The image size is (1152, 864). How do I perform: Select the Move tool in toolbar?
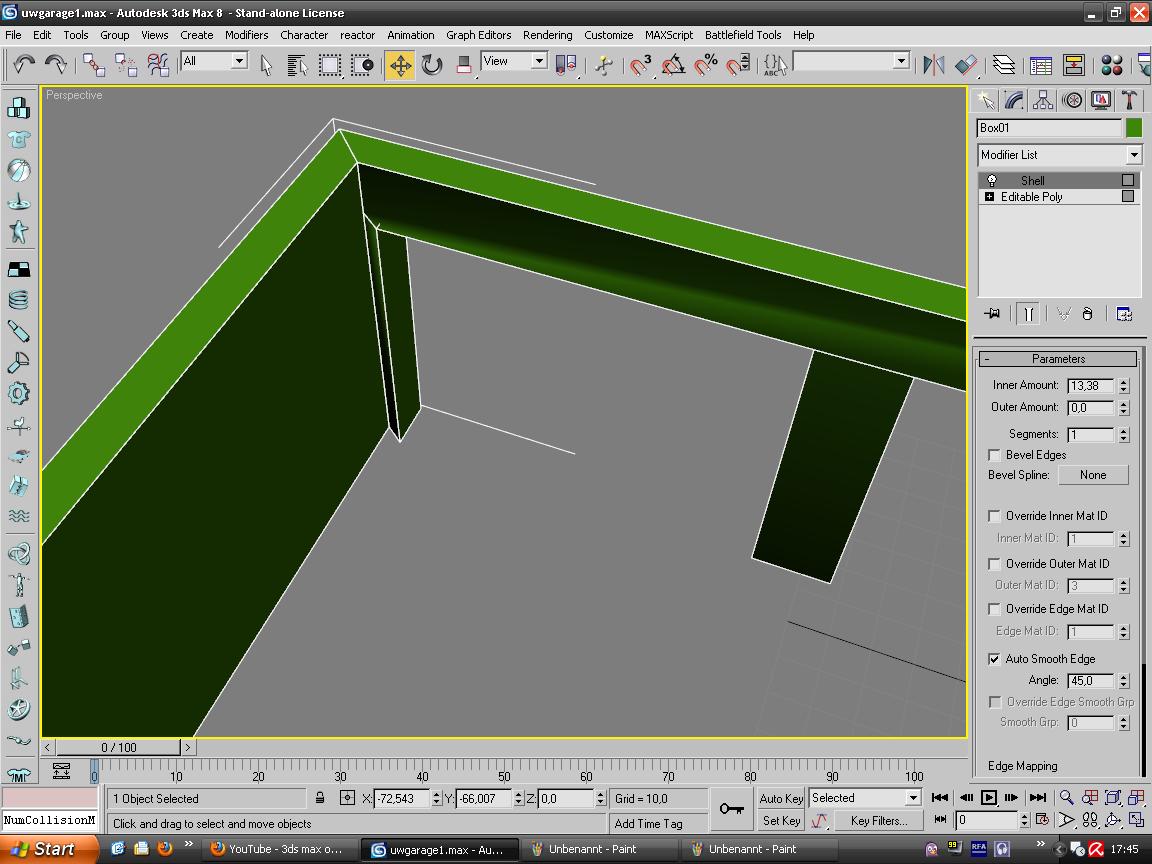pyautogui.click(x=400, y=65)
